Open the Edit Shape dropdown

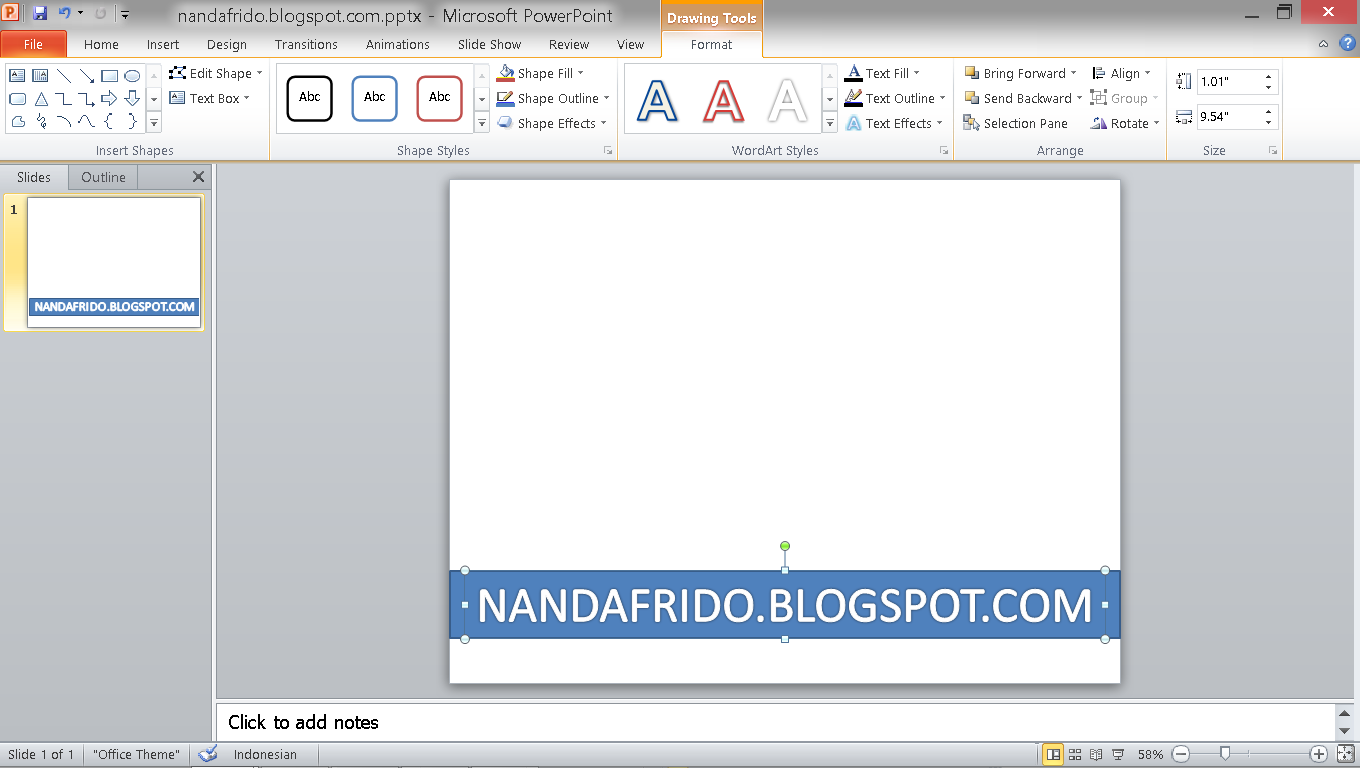click(x=216, y=73)
